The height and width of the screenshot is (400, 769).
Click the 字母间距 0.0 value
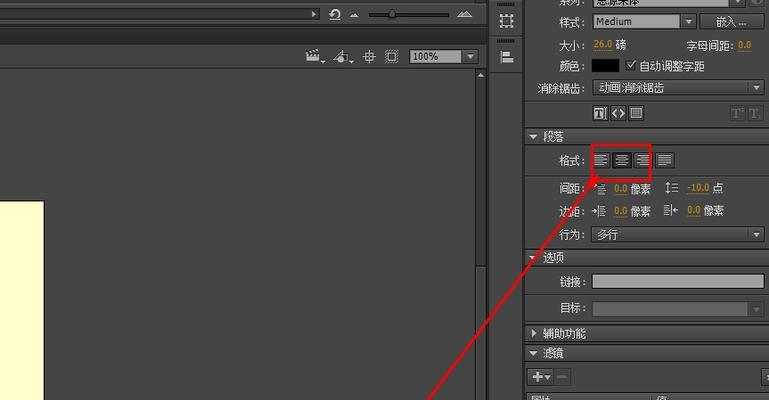tap(744, 45)
